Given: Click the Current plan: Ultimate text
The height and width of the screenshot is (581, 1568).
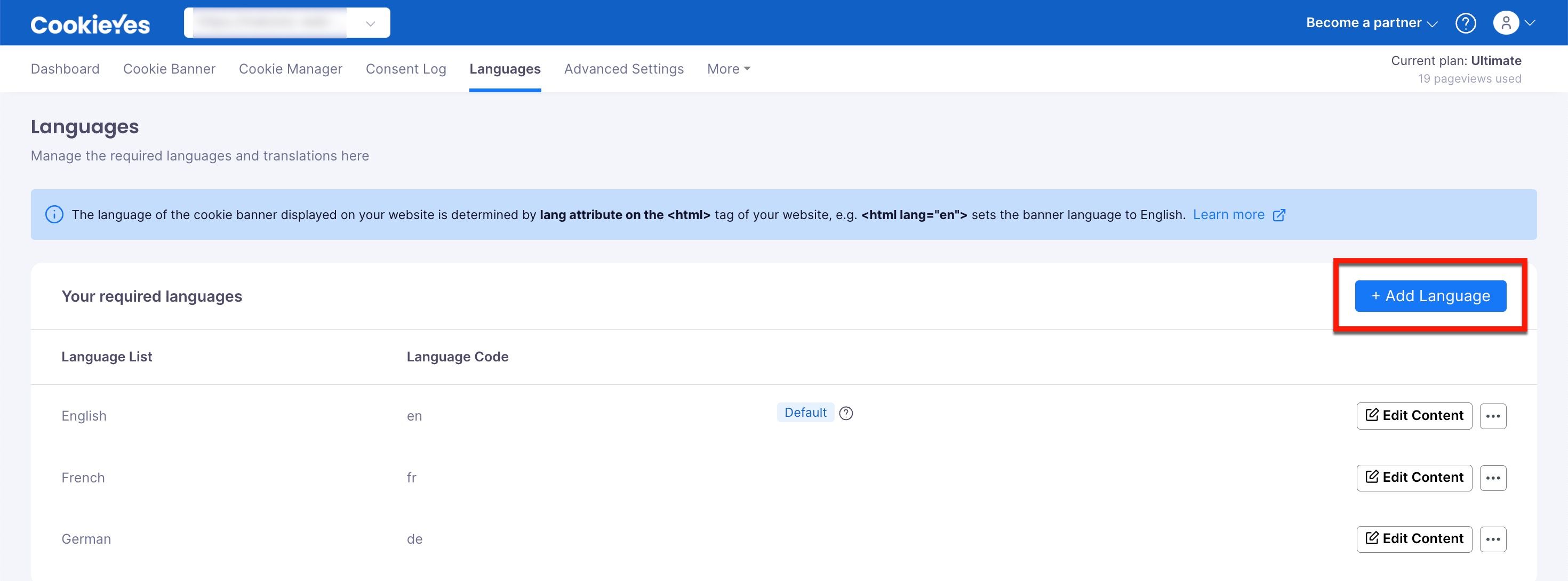Looking at the screenshot, I should pos(1455,61).
